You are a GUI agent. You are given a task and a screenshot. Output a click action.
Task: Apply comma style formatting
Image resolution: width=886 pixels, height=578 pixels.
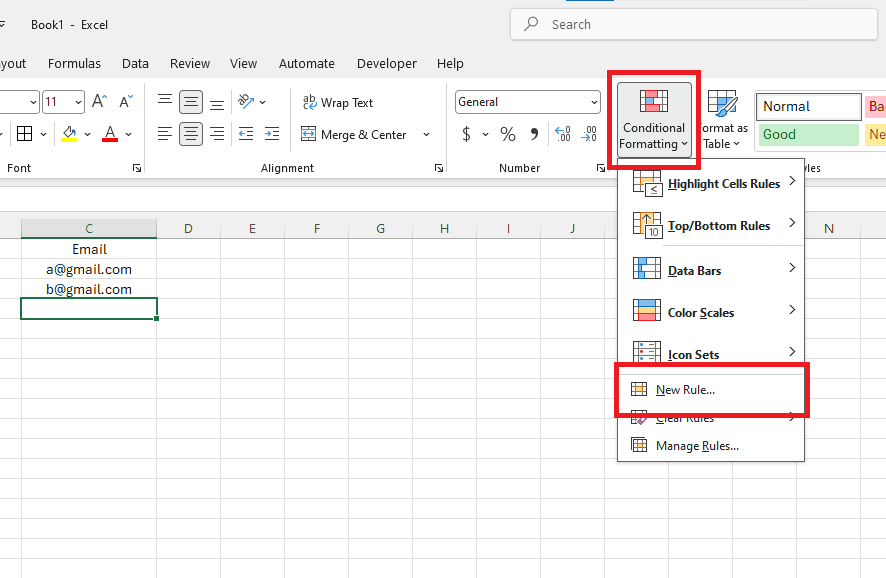coord(534,134)
